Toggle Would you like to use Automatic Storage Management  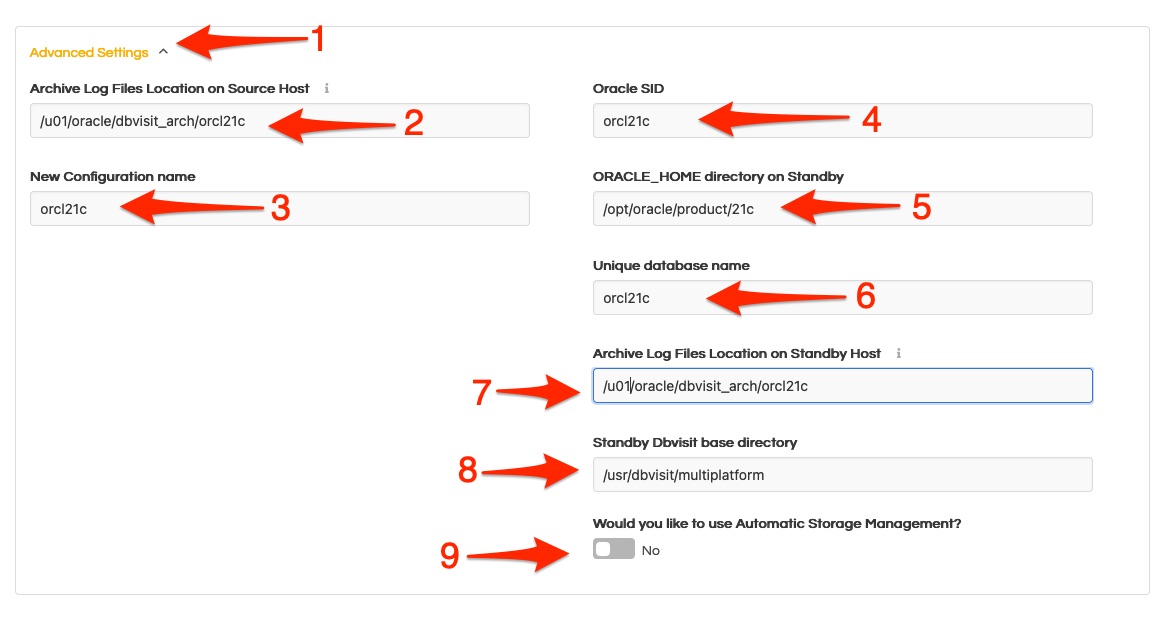(613, 548)
